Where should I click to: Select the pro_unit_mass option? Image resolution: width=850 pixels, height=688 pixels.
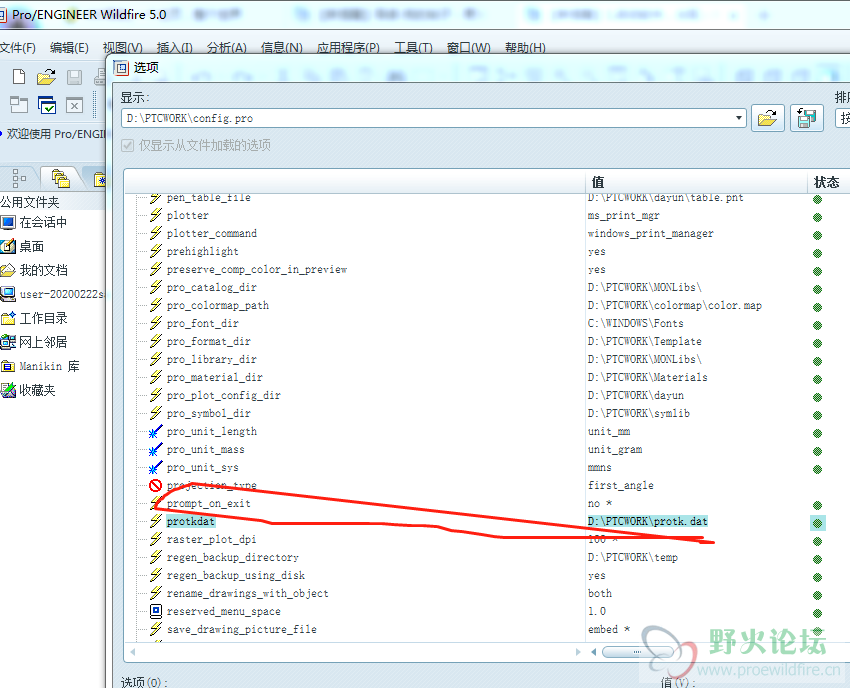point(205,449)
